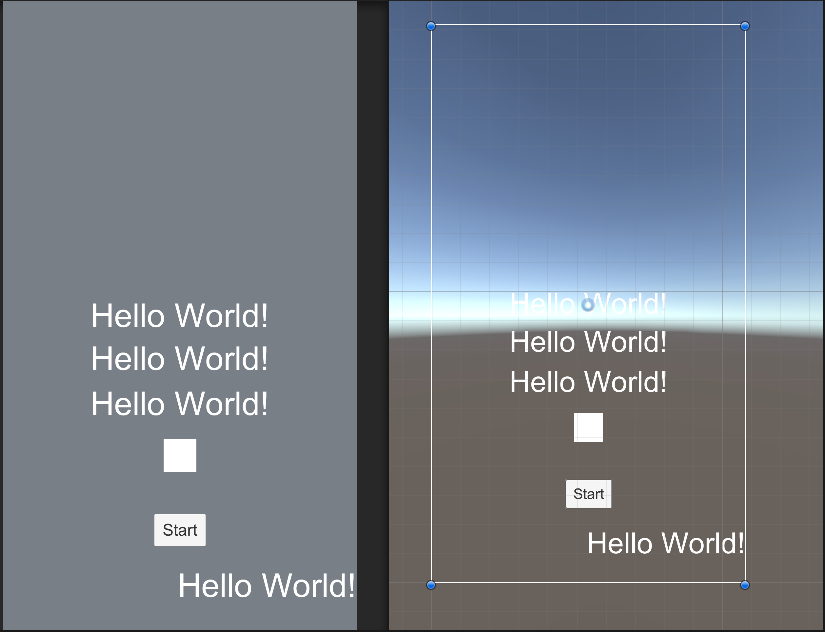
Task: Click middle Hello World! of three stacked in Game view
Action: (180, 358)
